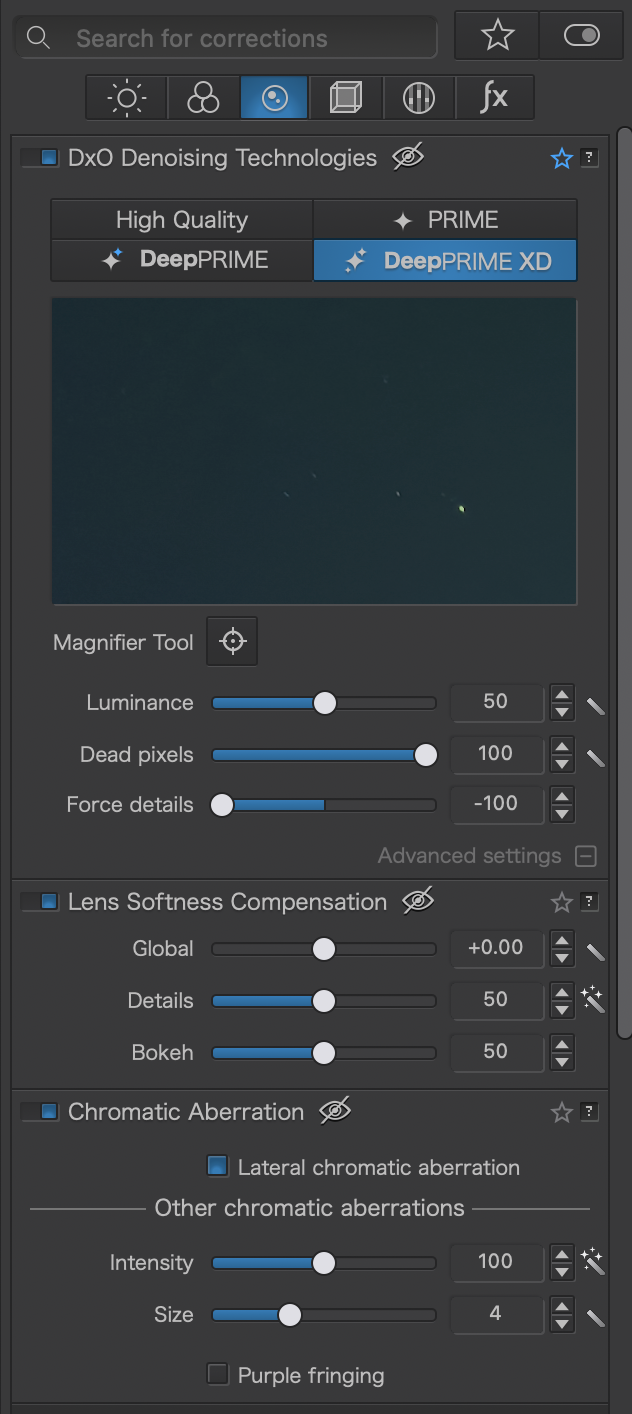Uncheck Lateral chromatic aberration checkbox
This screenshot has height=1414, width=632.
[x=217, y=1166]
